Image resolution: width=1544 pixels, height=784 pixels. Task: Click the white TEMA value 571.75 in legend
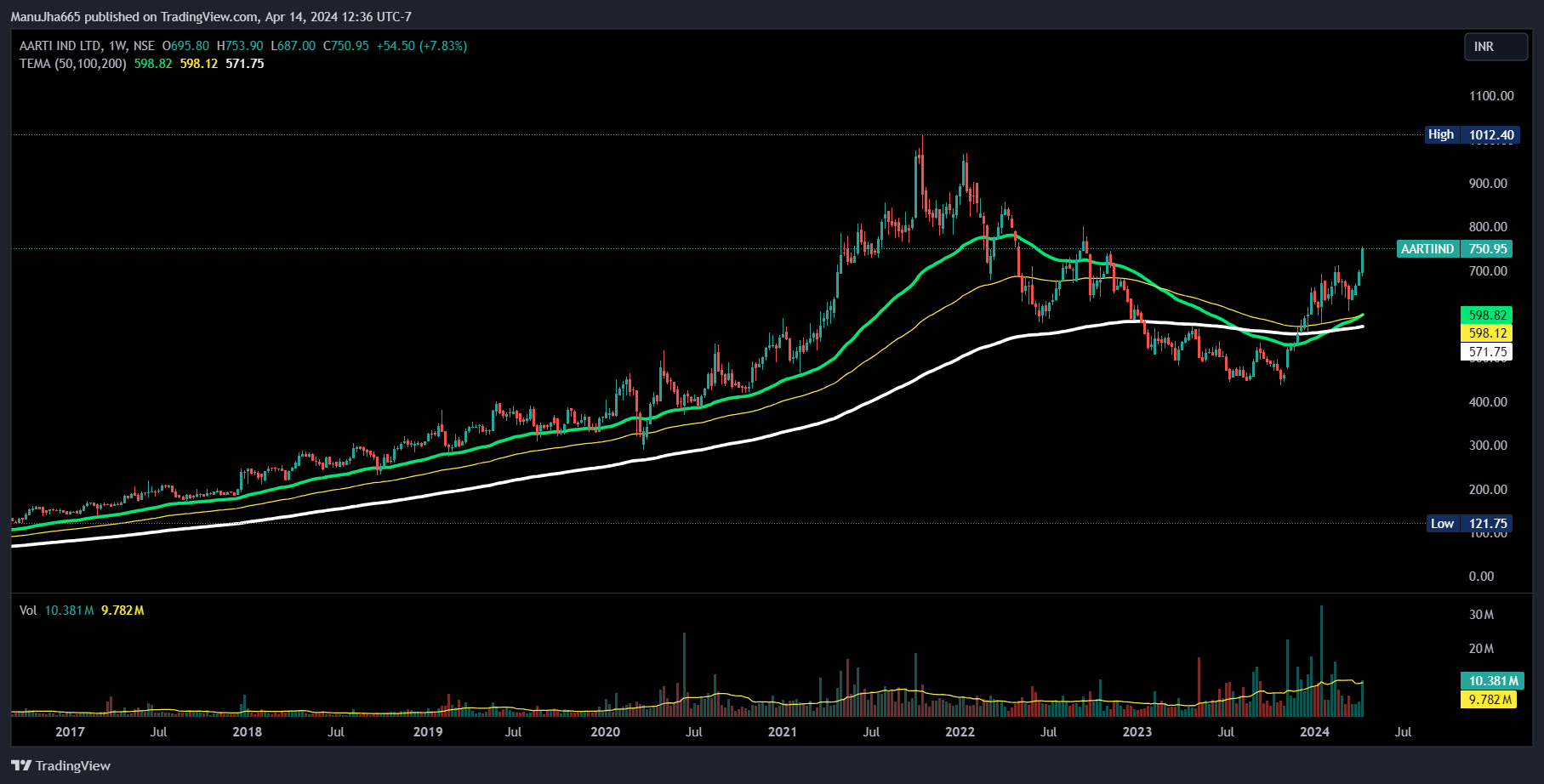click(245, 64)
